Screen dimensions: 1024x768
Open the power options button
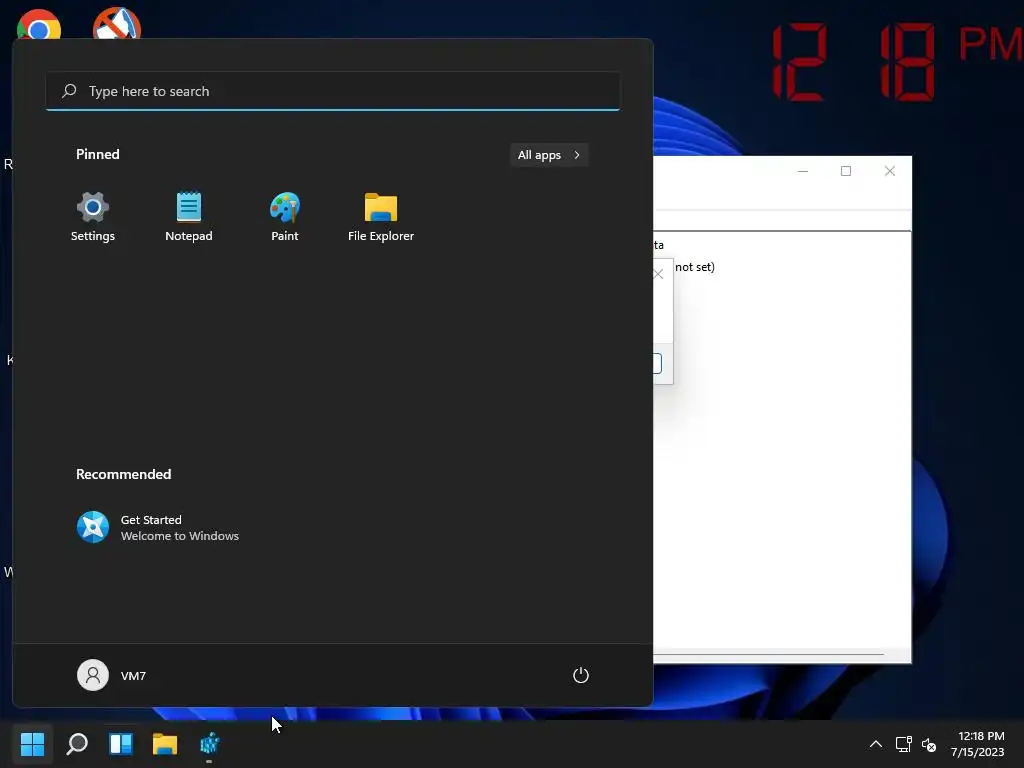(x=581, y=675)
